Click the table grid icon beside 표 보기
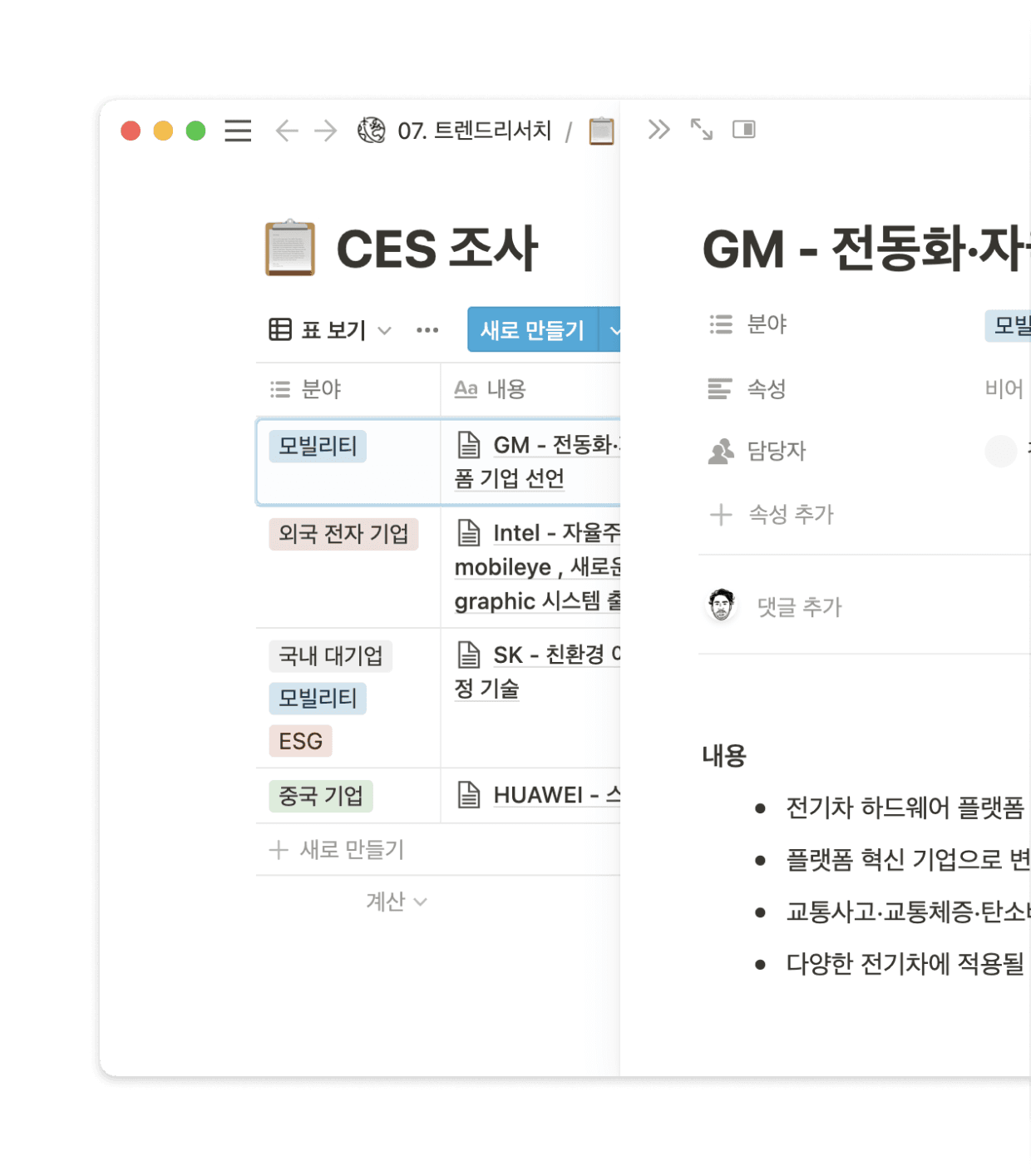The width and height of the screenshot is (1031, 1176). tap(281, 329)
